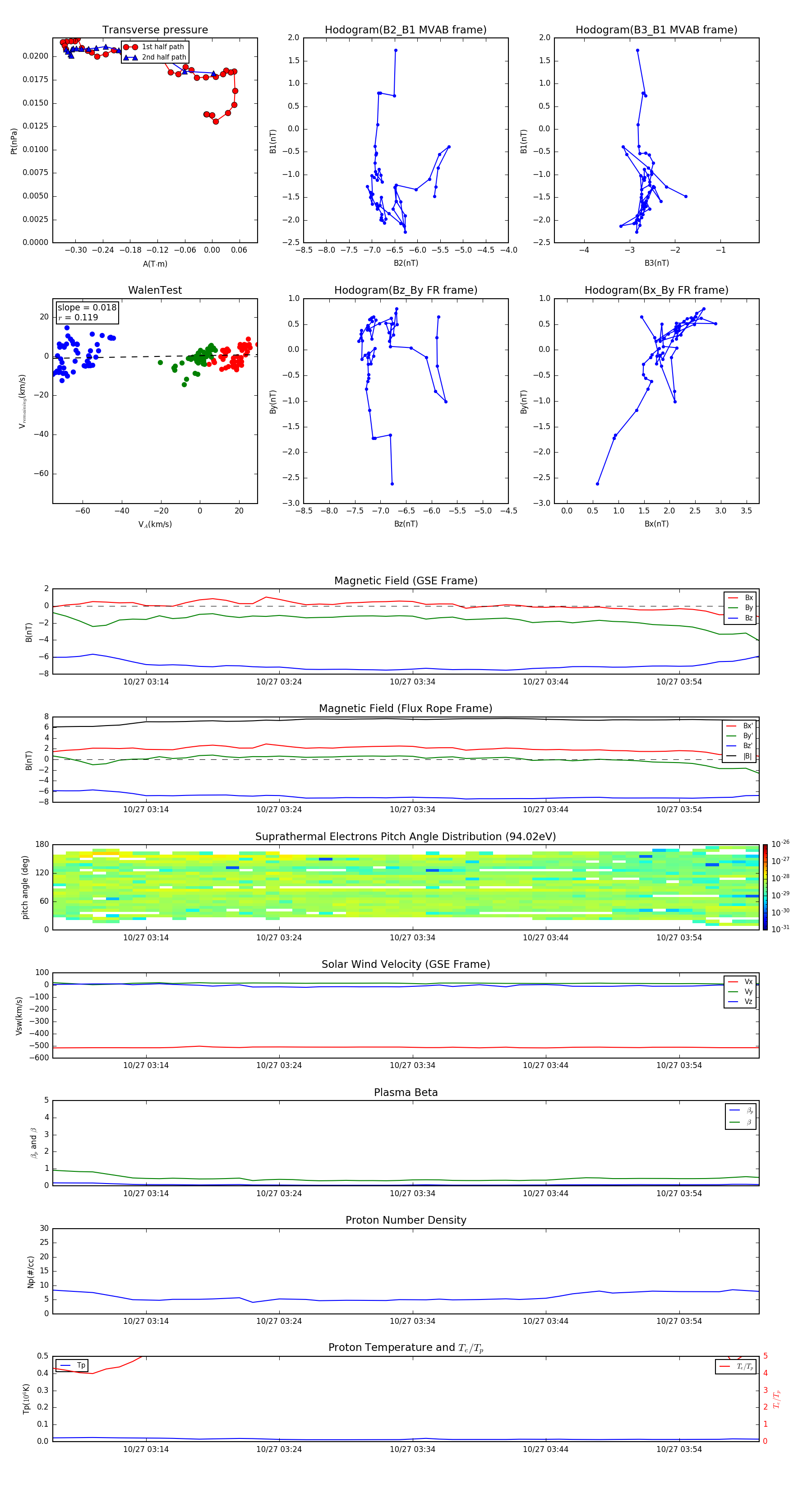Click the '|B|' legend entry
Image resolution: width=812 pixels, height=1489 pixels.
pyautogui.click(x=739, y=756)
